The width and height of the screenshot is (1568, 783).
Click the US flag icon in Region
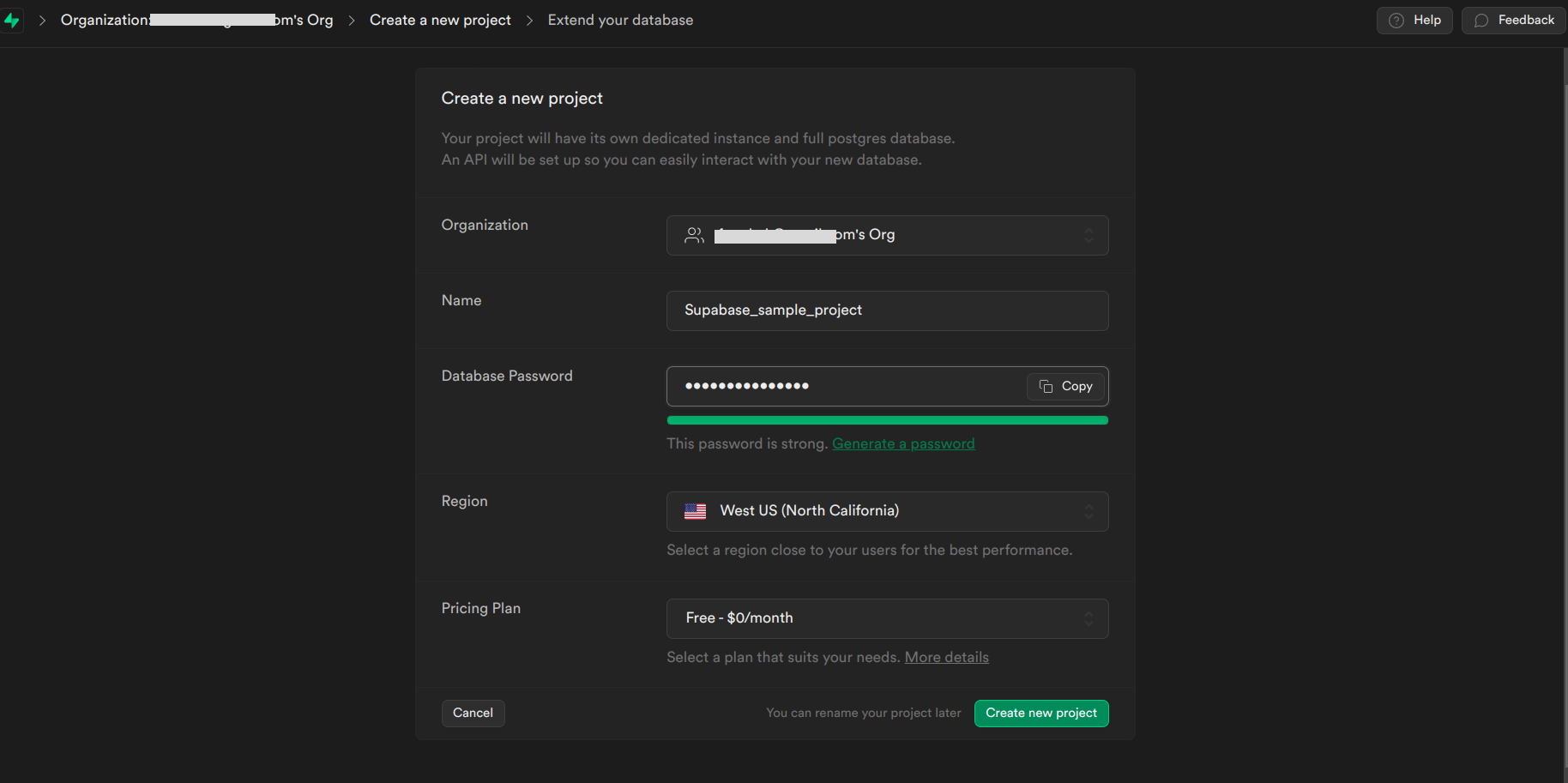tap(695, 511)
